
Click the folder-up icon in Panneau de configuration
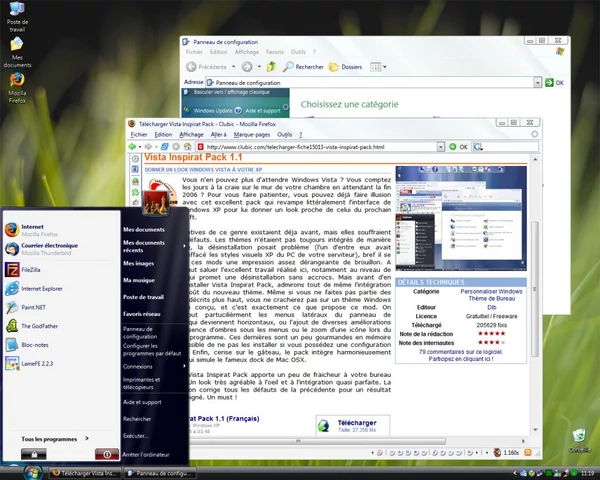click(x=271, y=67)
